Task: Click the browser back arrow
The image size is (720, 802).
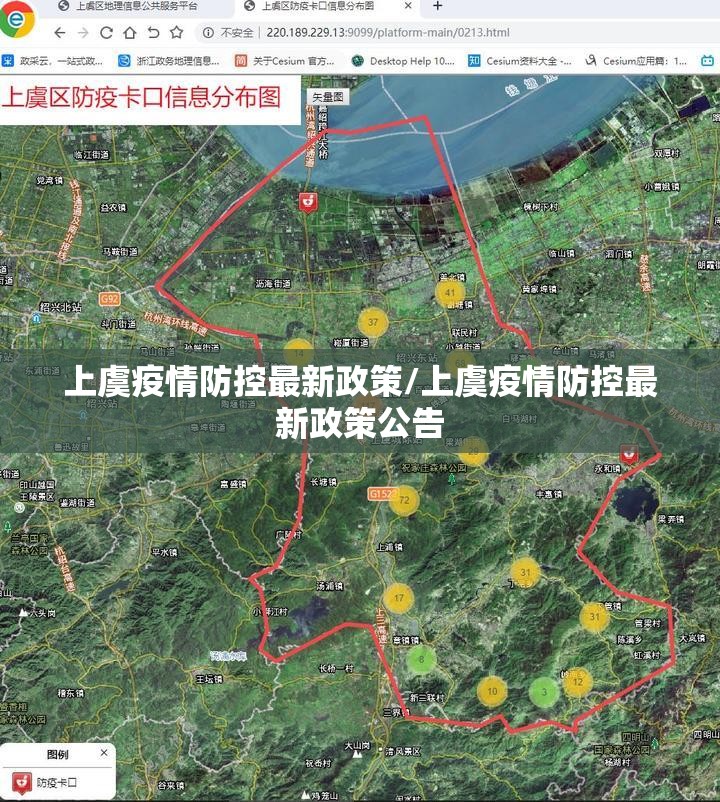Action: (x=60, y=33)
